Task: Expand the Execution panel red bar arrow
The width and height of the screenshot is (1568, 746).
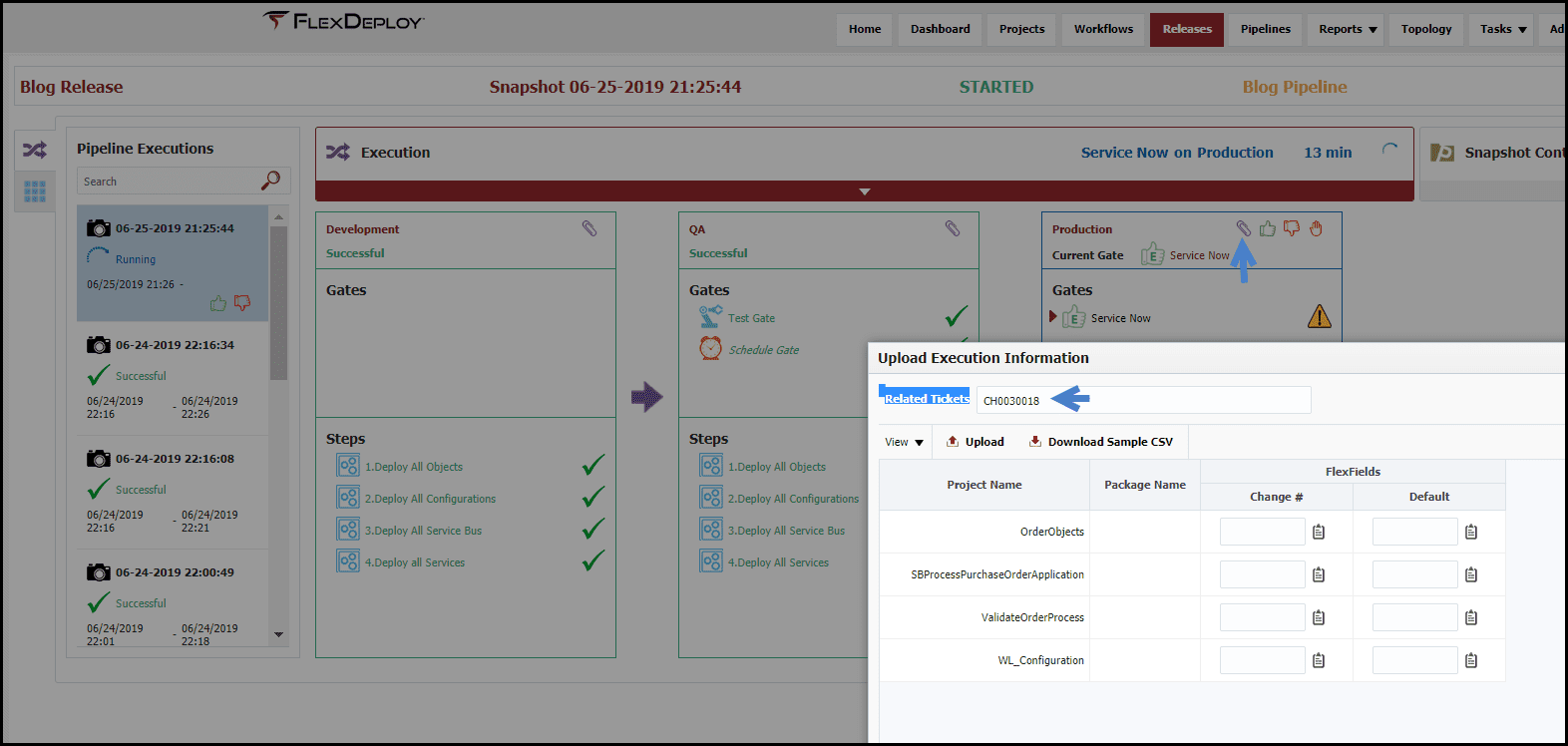Action: 865,191
